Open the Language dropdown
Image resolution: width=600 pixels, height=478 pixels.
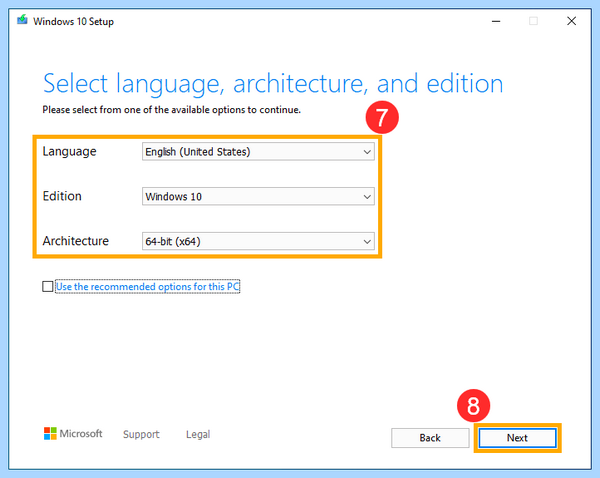258,152
